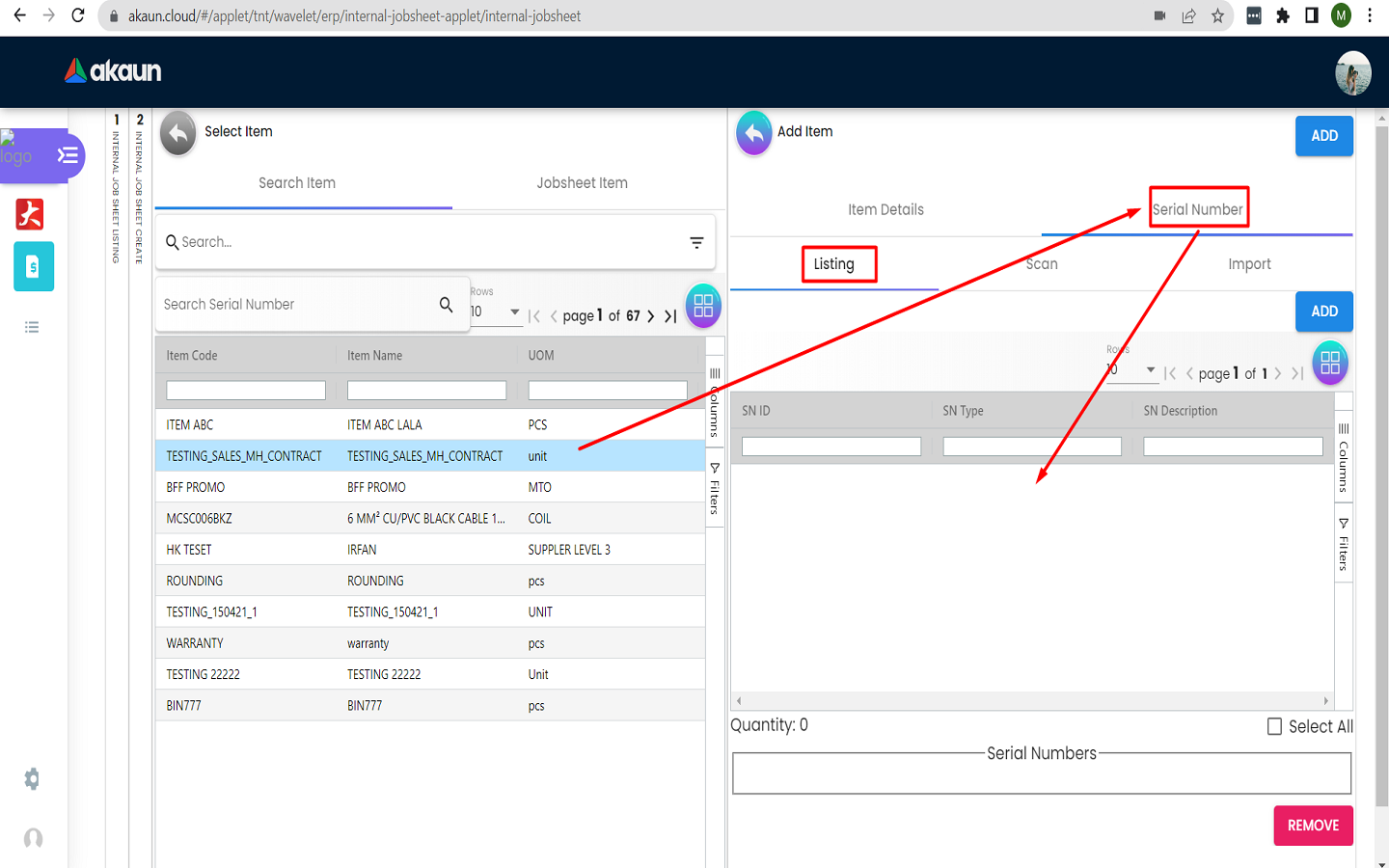Click the SN ID filter input field
Viewport: 1389px width, 868px height.
[831, 447]
